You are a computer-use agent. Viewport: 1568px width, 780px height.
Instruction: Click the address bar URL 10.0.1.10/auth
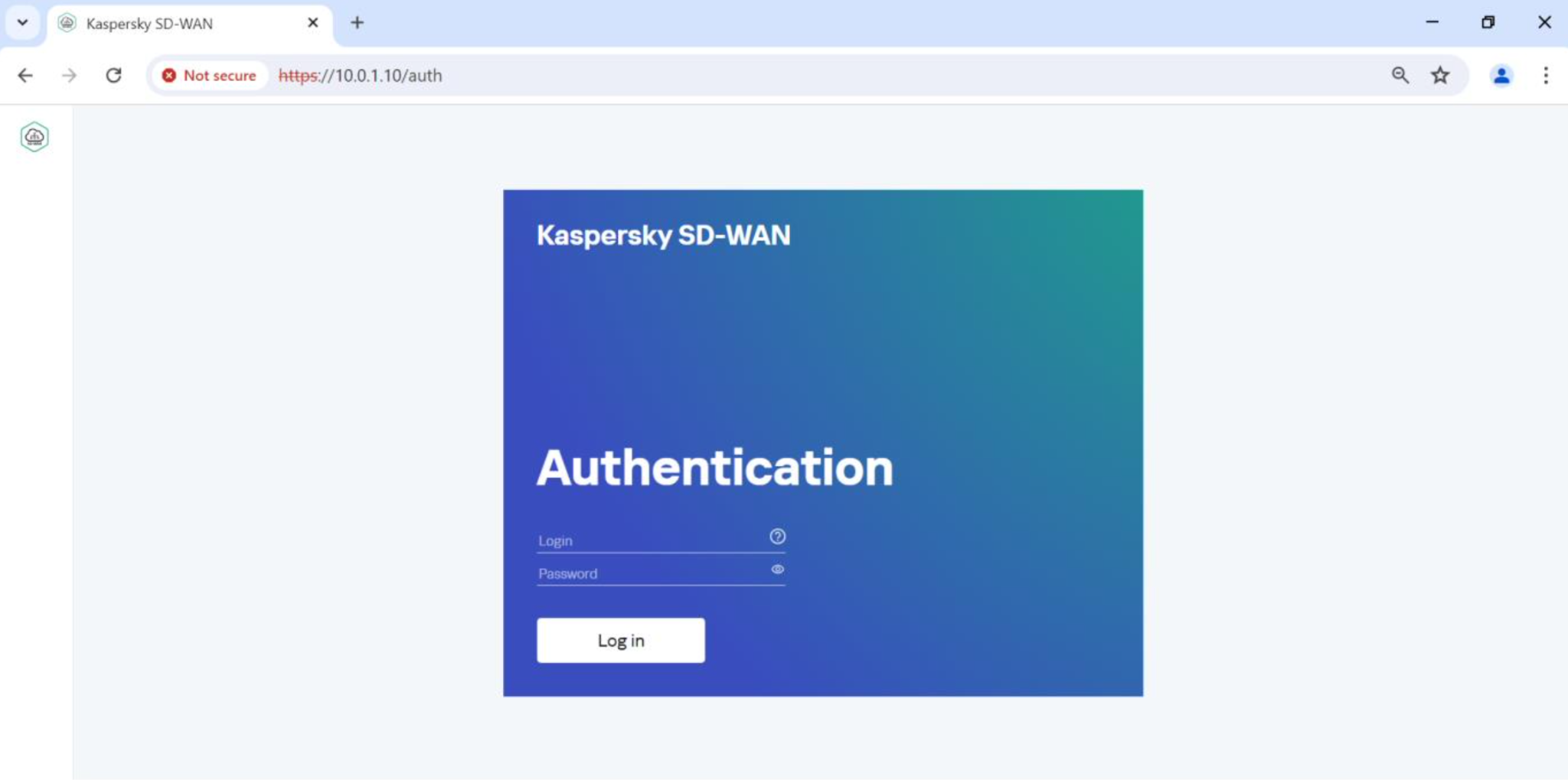(x=361, y=75)
